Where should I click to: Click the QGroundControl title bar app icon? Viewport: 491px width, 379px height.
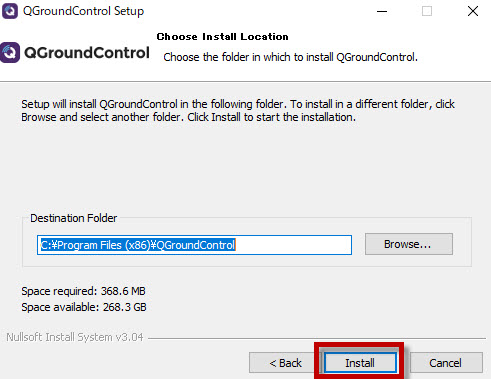coord(10,11)
